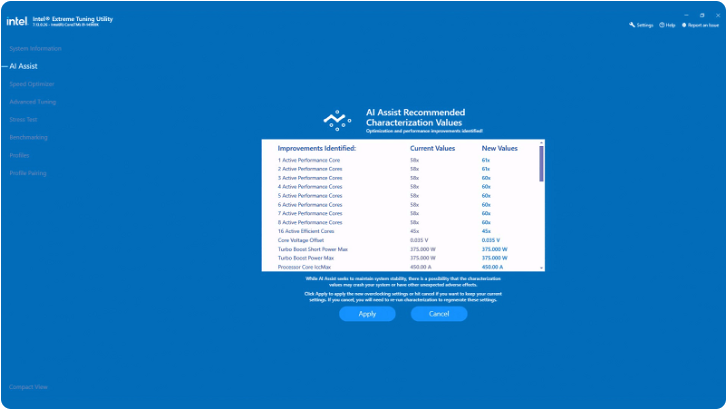
Task: Click the 'Improvements Identified:' header
Action: [317, 148]
